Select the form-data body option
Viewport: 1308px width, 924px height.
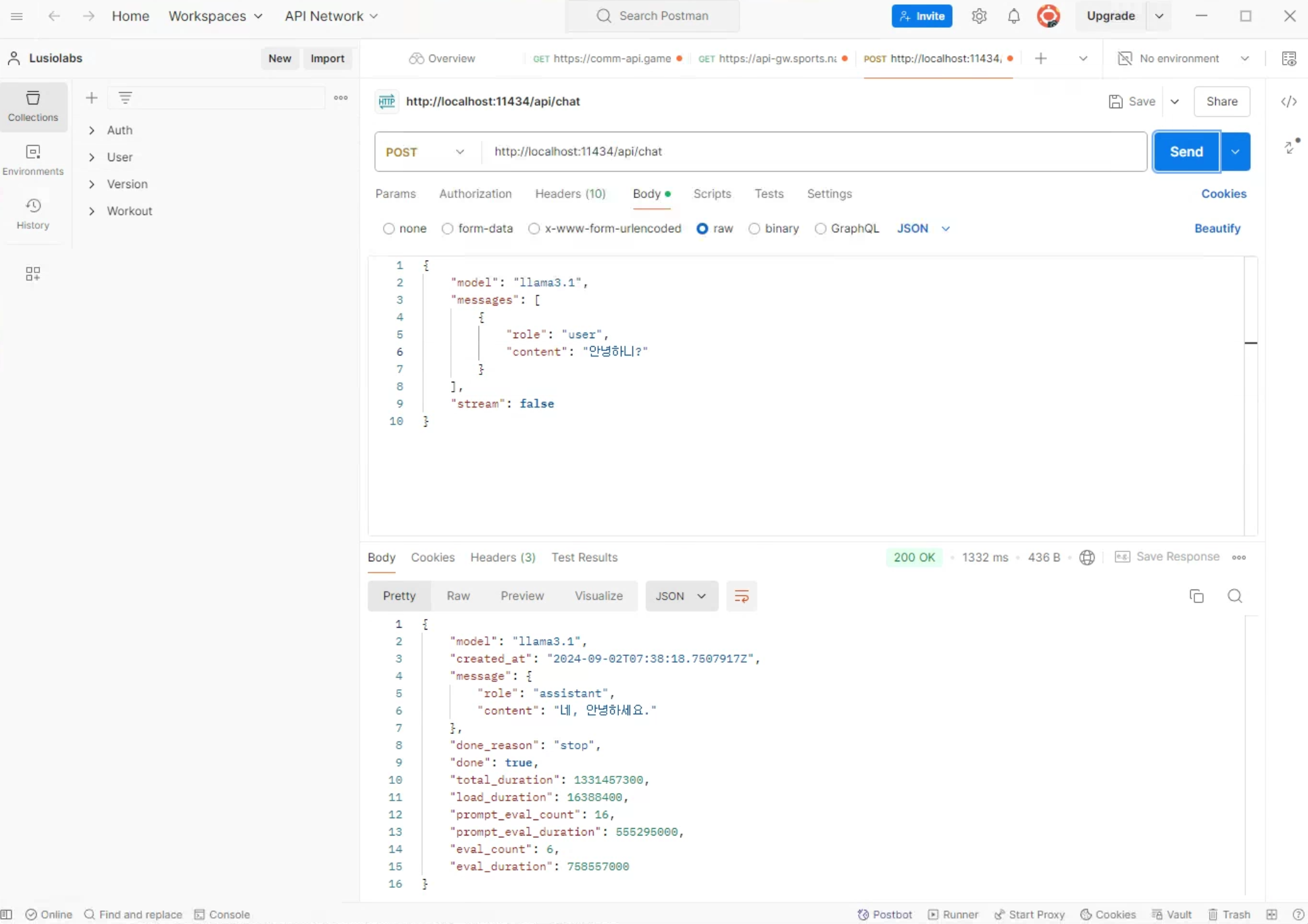tap(447, 229)
